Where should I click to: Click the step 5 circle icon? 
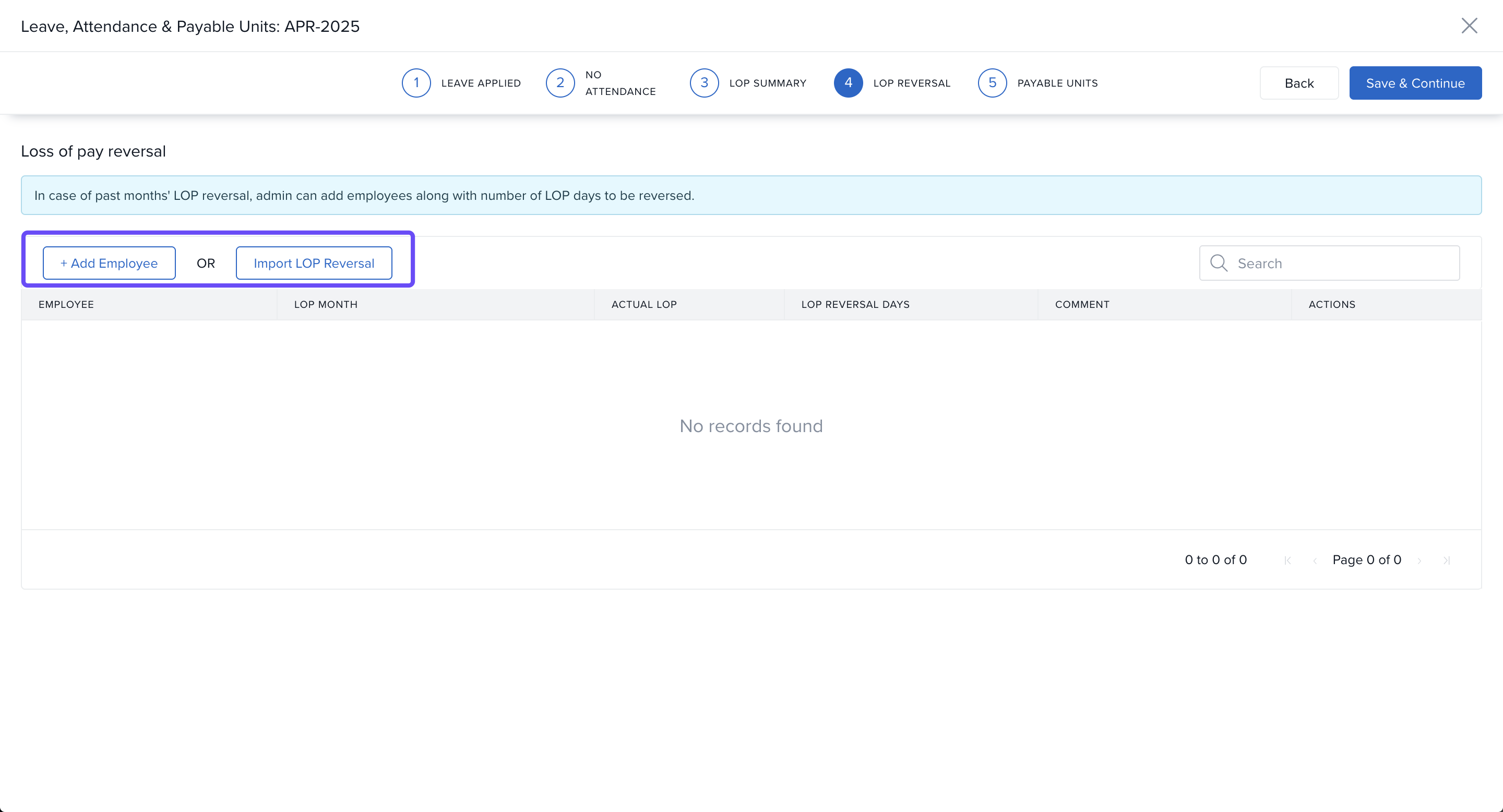(x=992, y=83)
